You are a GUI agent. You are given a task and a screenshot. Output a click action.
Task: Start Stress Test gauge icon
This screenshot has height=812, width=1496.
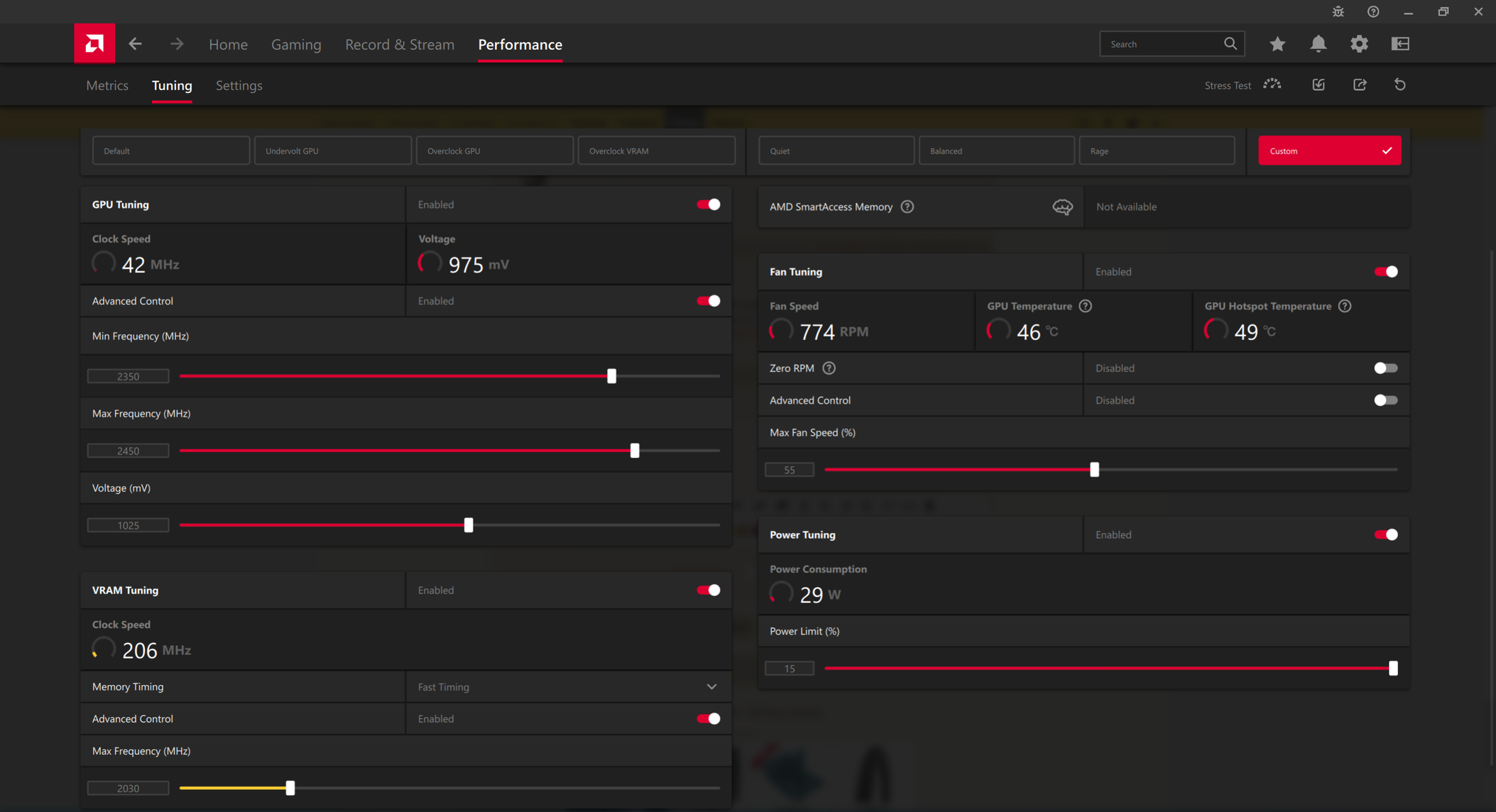pos(1272,84)
